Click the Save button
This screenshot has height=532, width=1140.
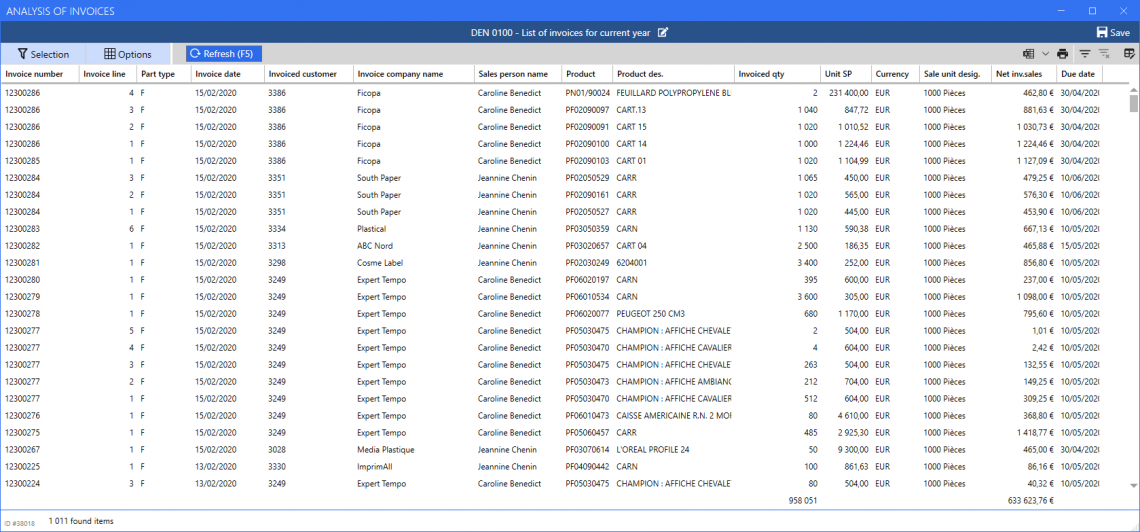[x=1113, y=33]
